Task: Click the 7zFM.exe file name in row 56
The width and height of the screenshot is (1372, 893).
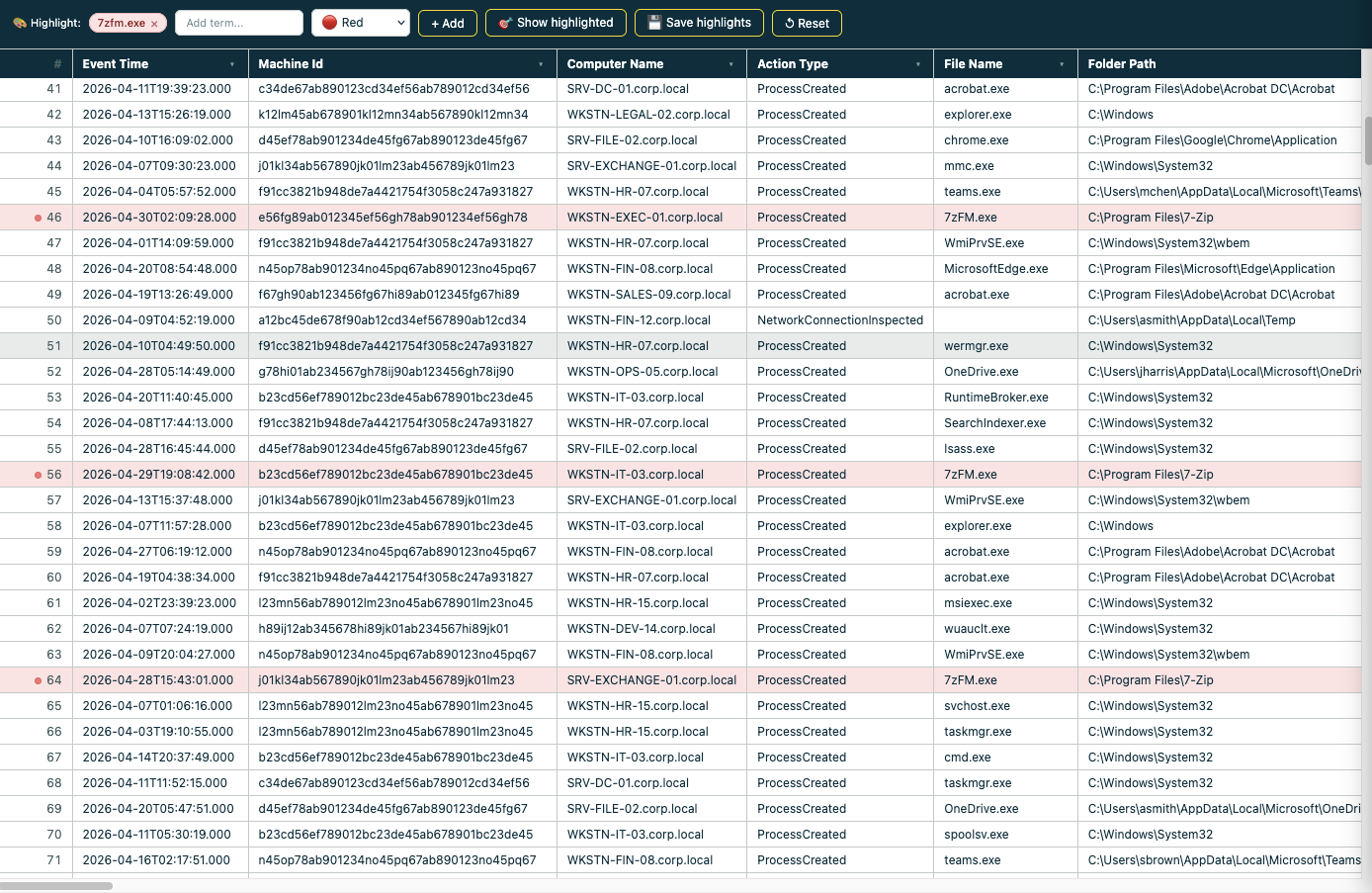Action: pos(971,475)
